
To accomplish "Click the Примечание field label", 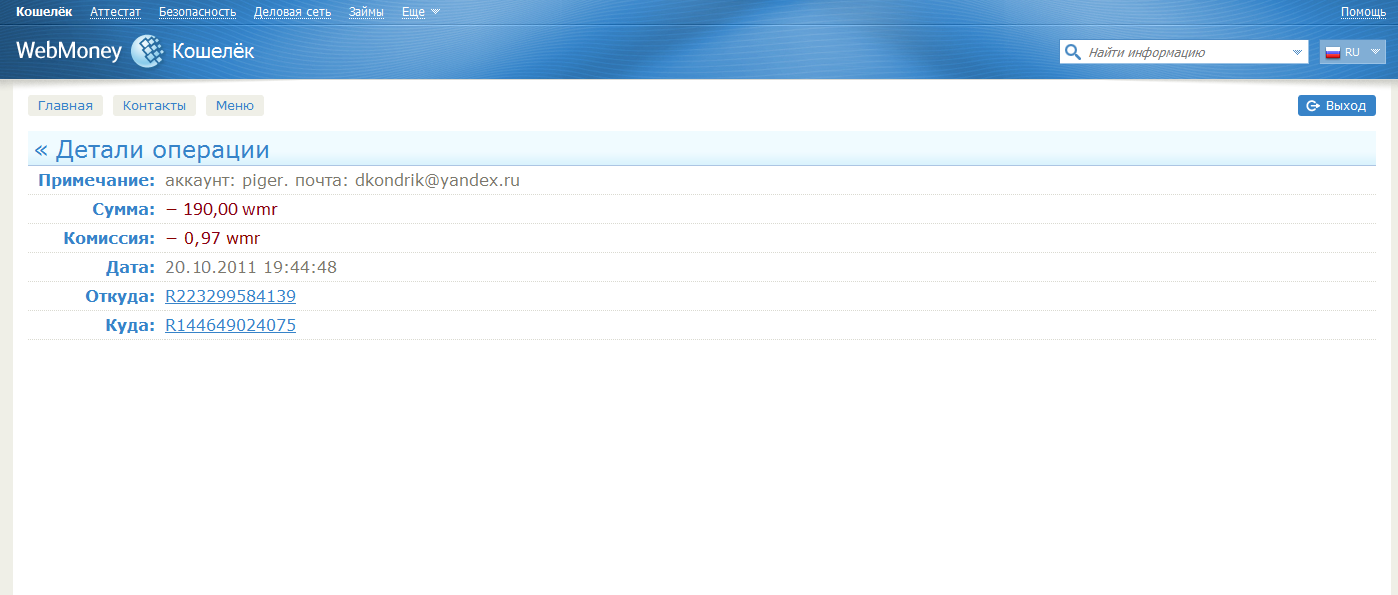I will point(96,181).
